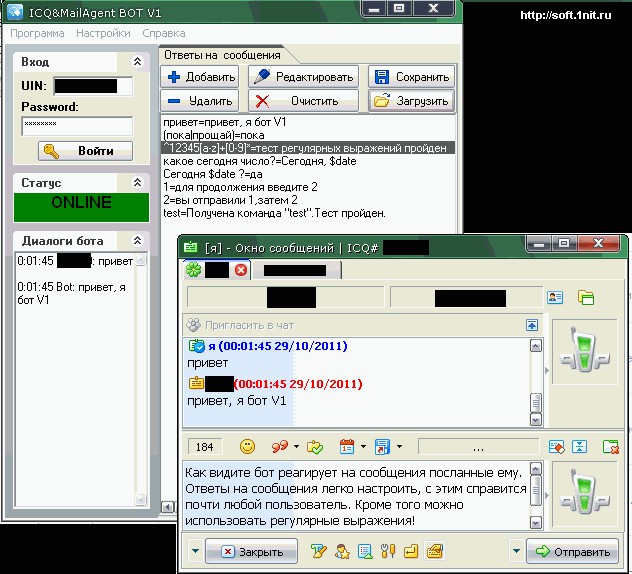
Task: Open the dropdown arrow left of Закрыть
Action: point(195,551)
